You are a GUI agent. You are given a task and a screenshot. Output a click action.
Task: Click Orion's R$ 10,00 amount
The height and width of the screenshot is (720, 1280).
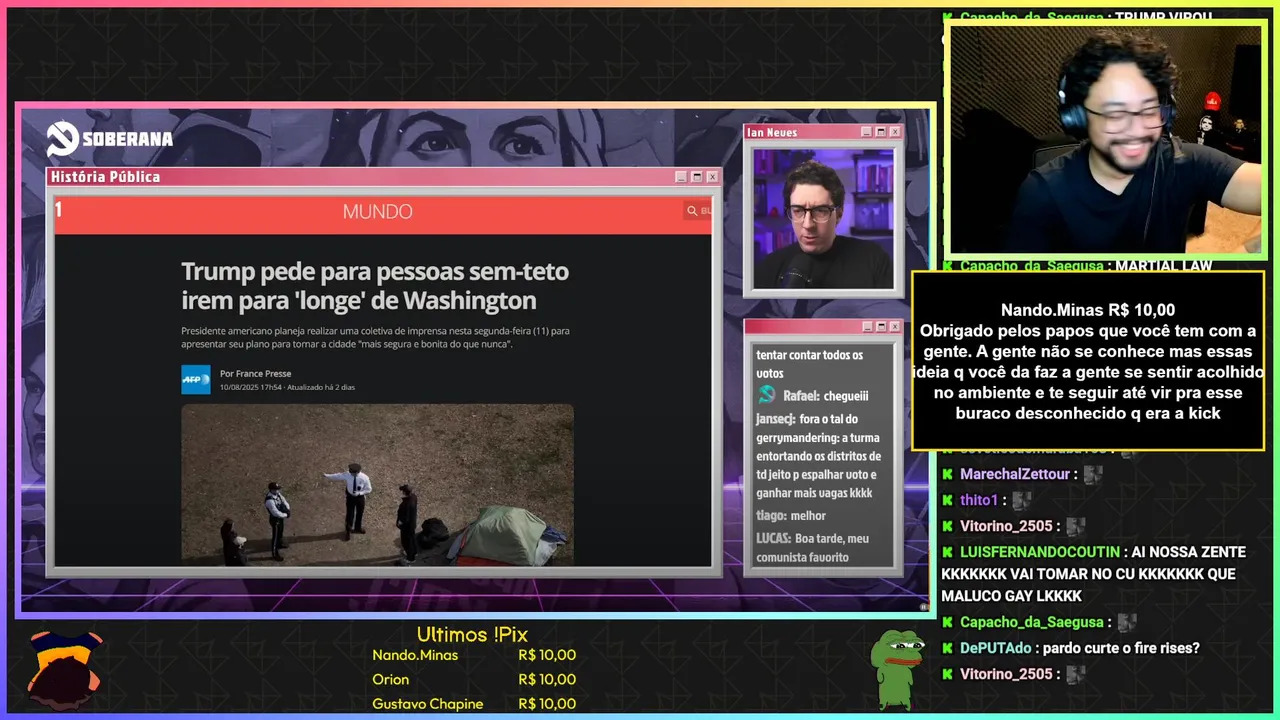pos(547,679)
